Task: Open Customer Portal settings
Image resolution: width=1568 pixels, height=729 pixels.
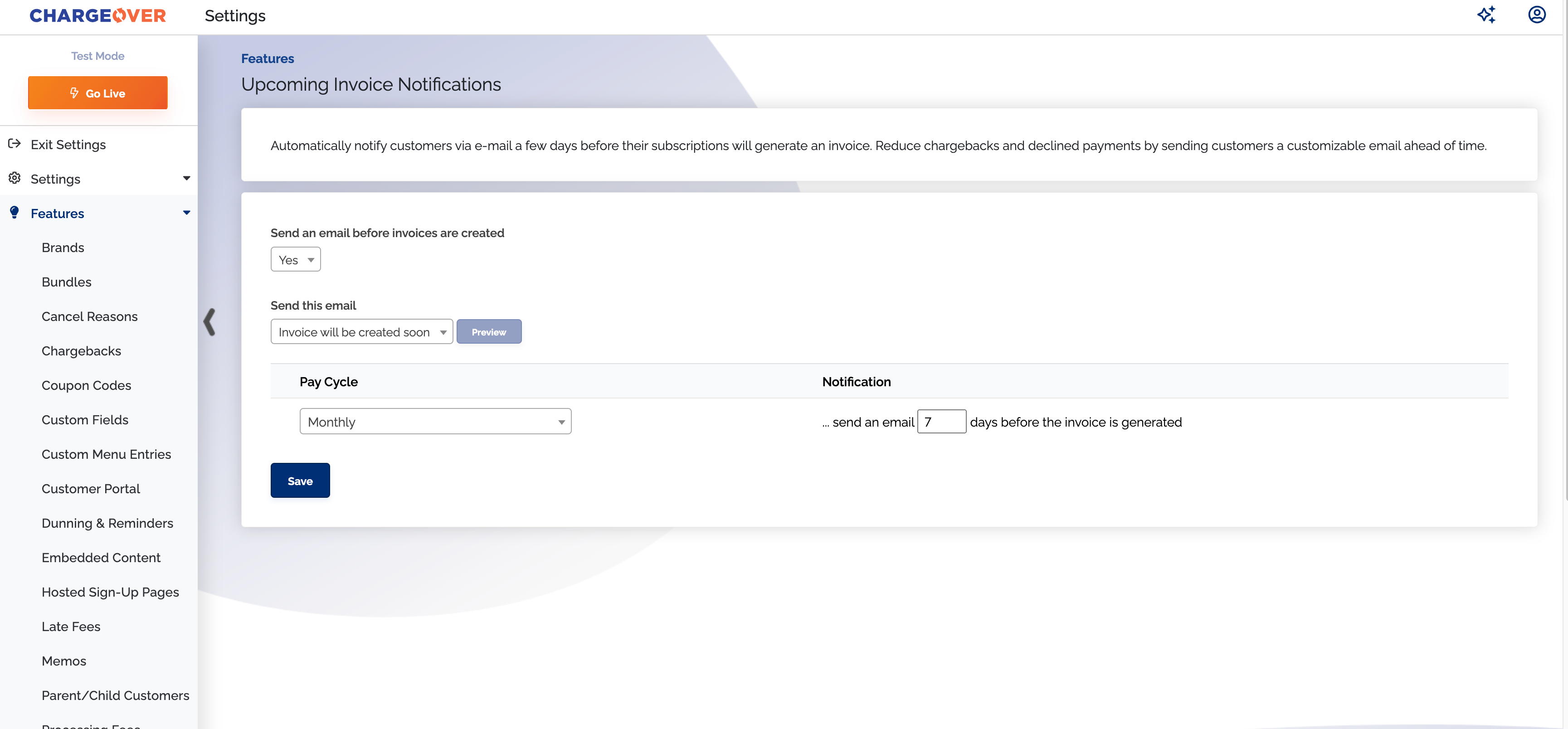Action: pyautogui.click(x=91, y=489)
